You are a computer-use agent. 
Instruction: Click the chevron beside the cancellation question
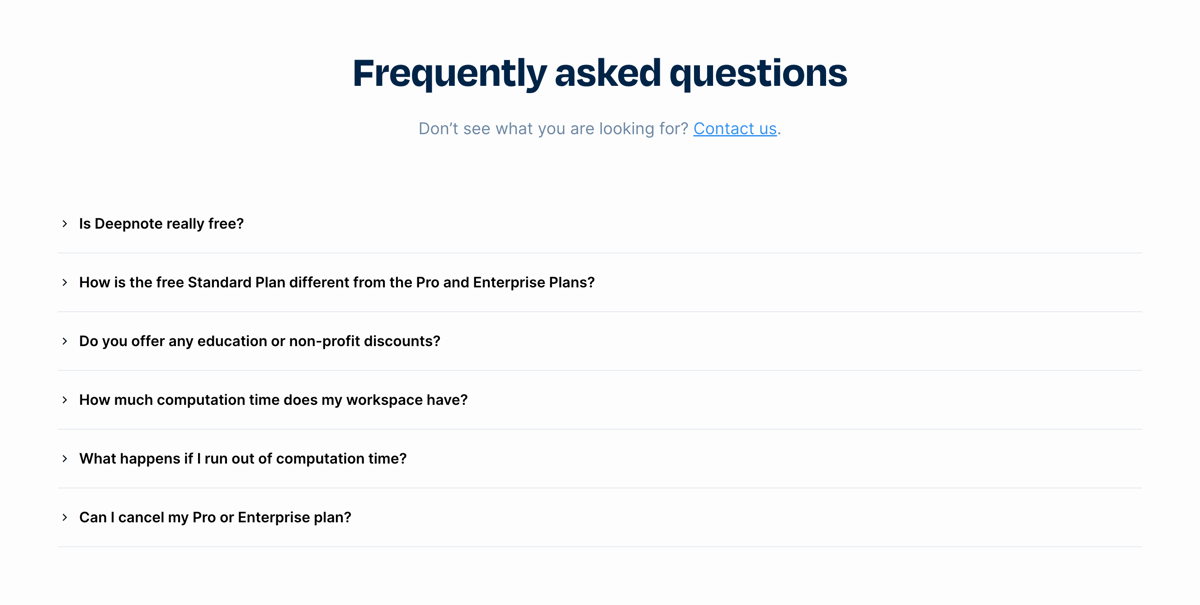[64, 517]
